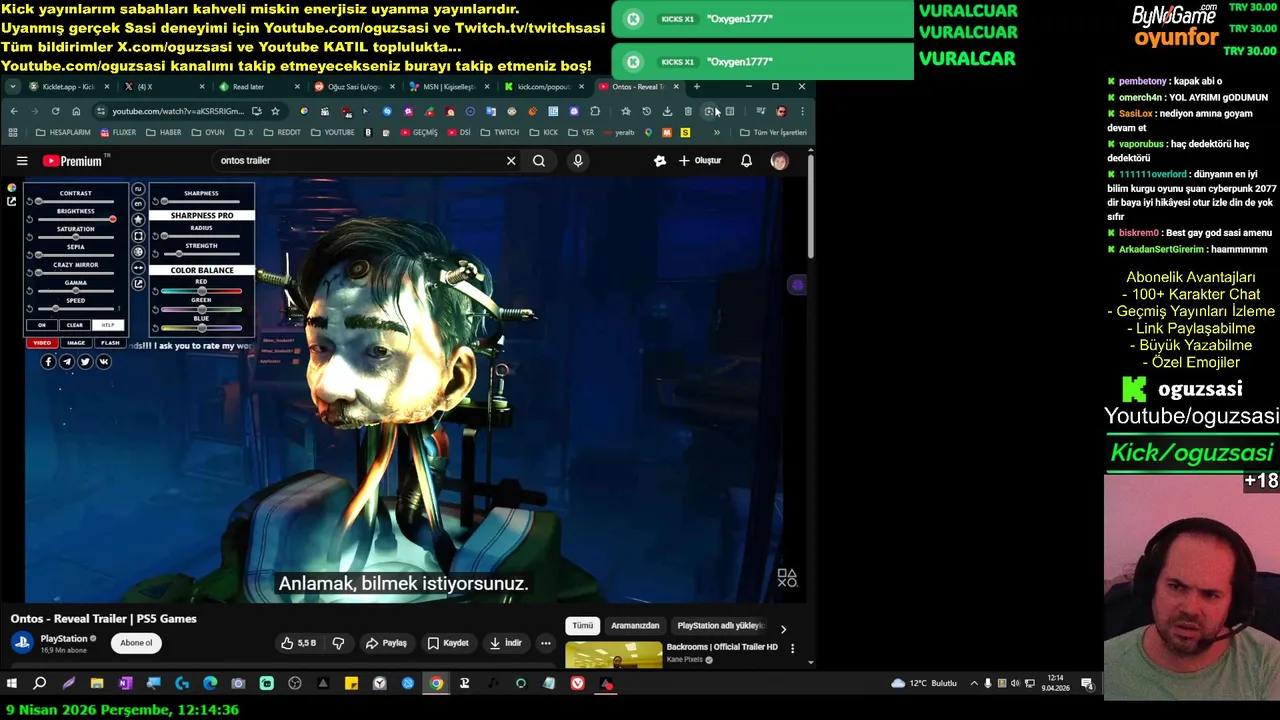Share filter panel via Facebook icon
Image resolution: width=1280 pixels, height=720 pixels.
(x=48, y=362)
